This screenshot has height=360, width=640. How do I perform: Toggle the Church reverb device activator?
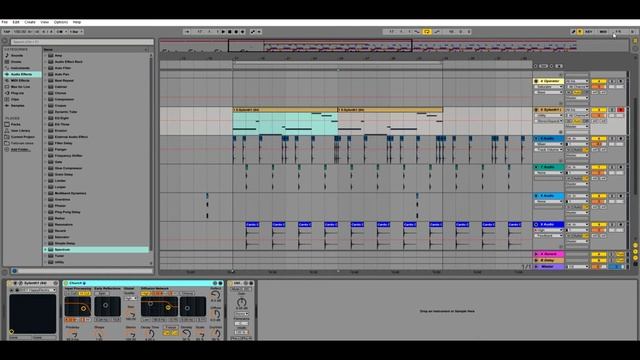[x=66, y=283]
